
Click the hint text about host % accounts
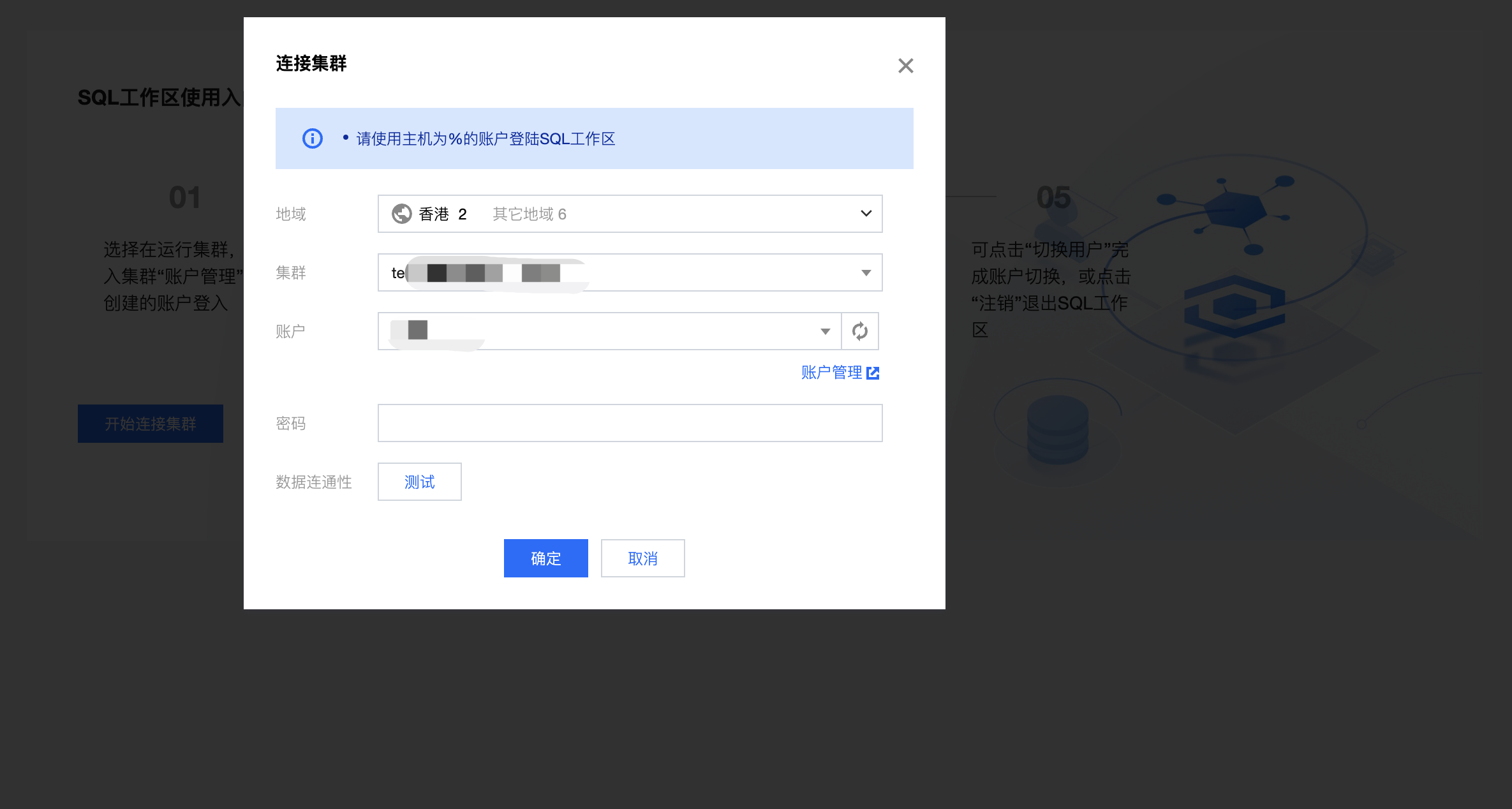tap(485, 139)
